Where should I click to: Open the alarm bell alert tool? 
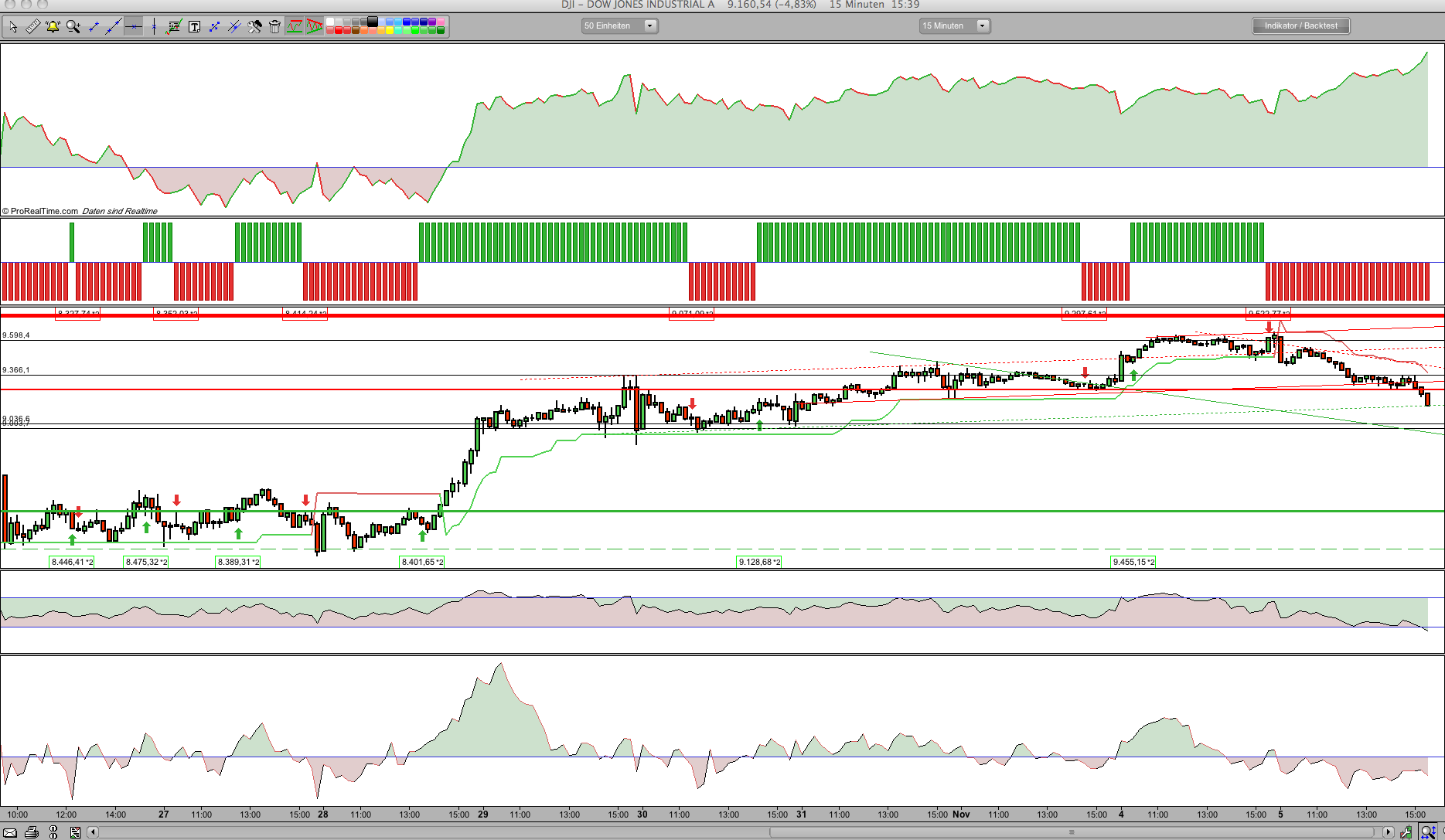tap(53, 27)
